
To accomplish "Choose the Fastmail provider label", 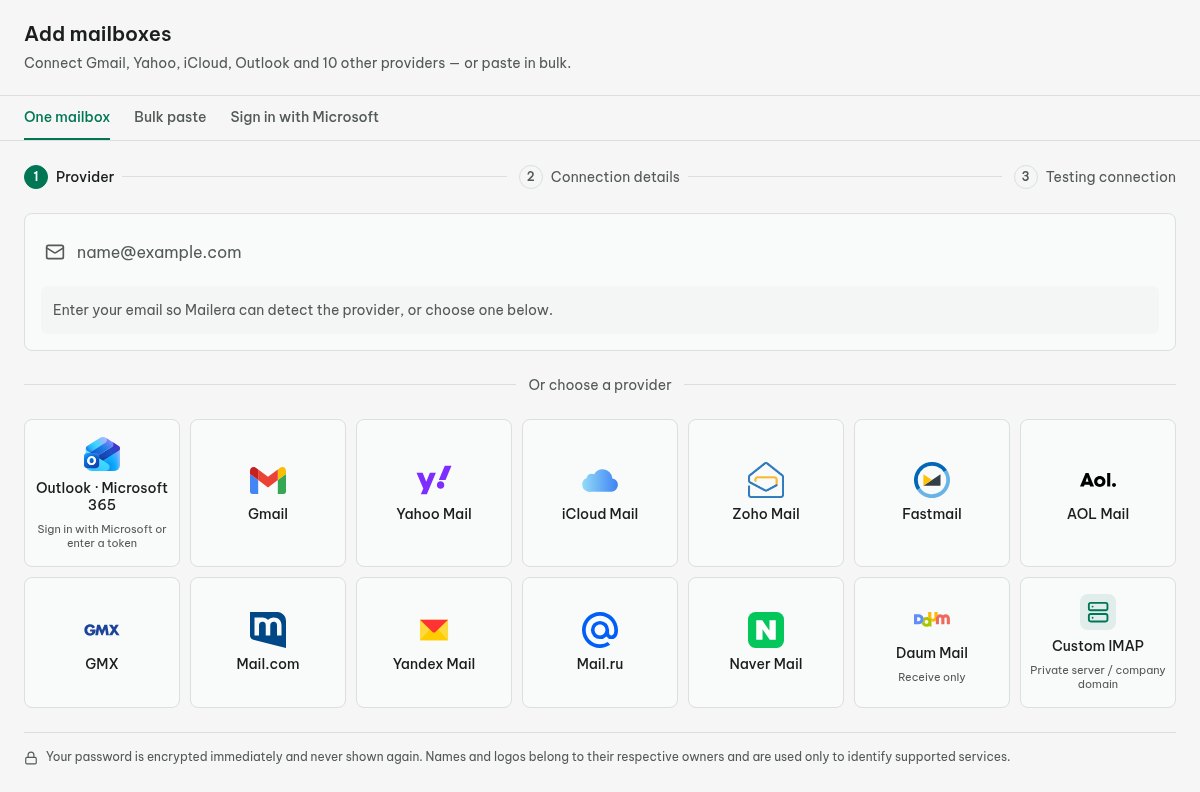I will (932, 514).
